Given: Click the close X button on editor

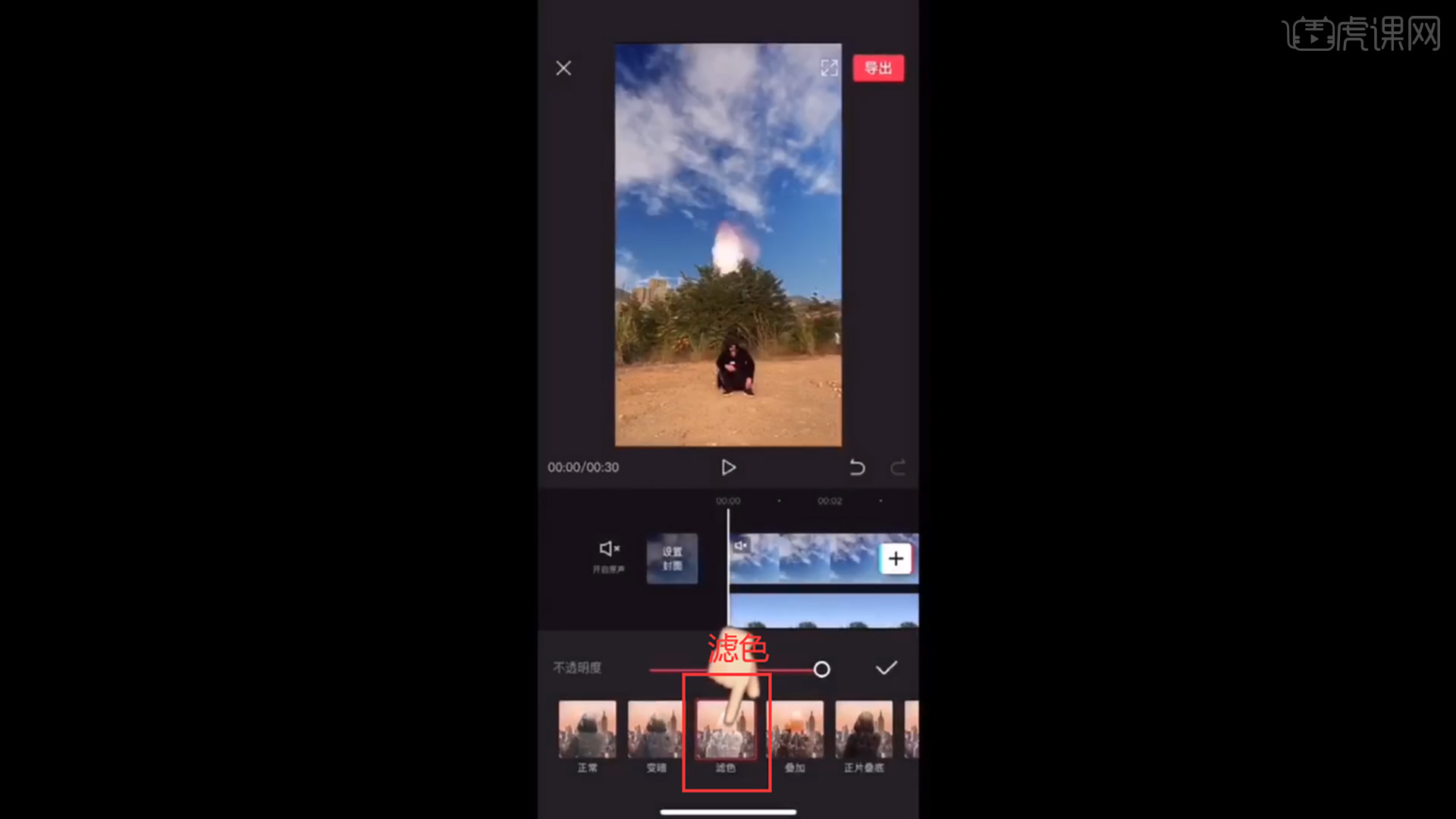Looking at the screenshot, I should (x=564, y=68).
